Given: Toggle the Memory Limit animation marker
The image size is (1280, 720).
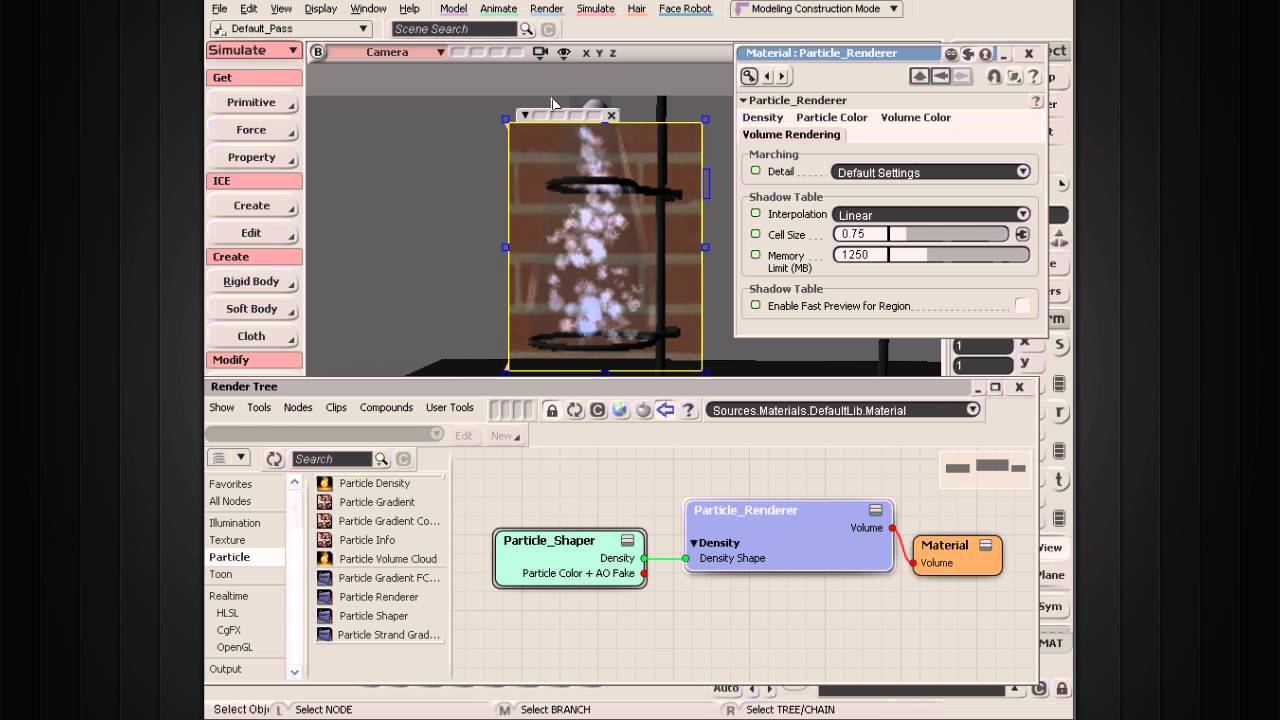Looking at the screenshot, I should (755, 254).
